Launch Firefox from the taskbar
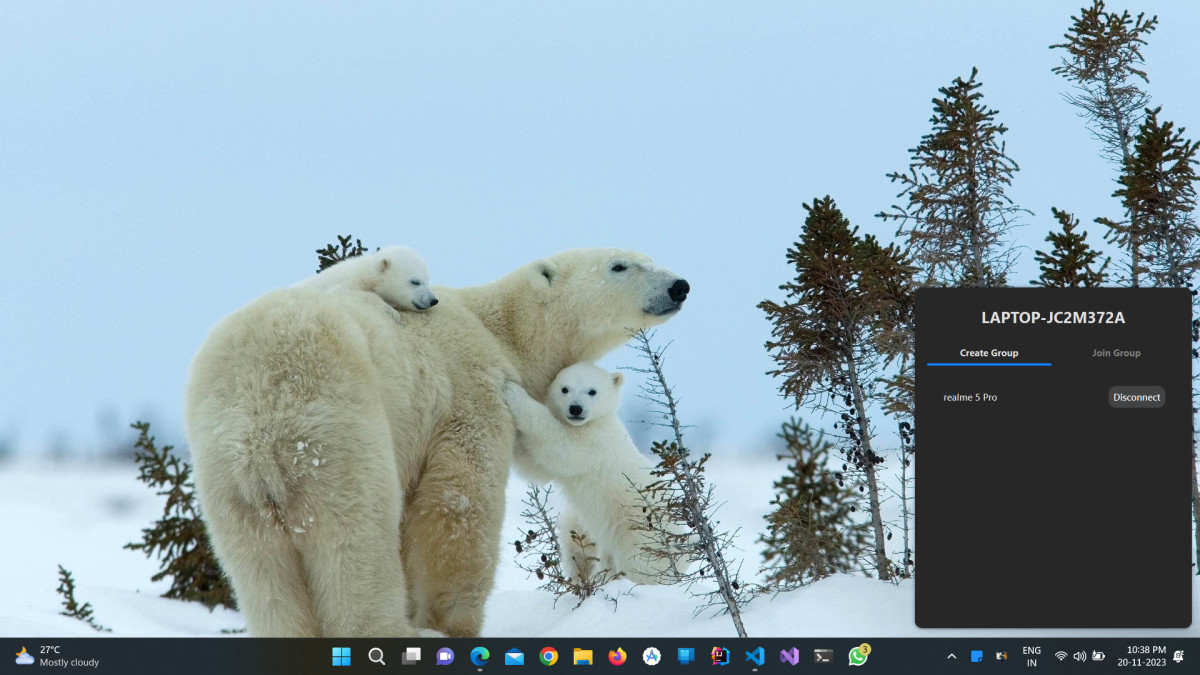This screenshot has width=1200, height=675. (617, 656)
